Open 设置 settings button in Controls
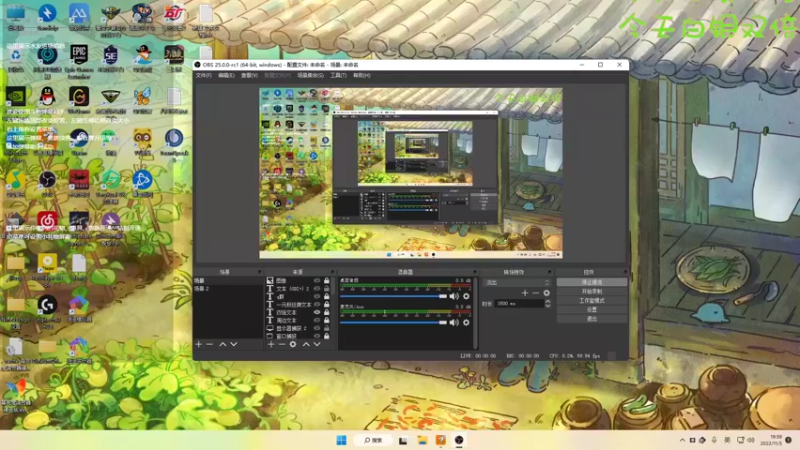Viewport: 800px width, 450px height. (x=592, y=310)
